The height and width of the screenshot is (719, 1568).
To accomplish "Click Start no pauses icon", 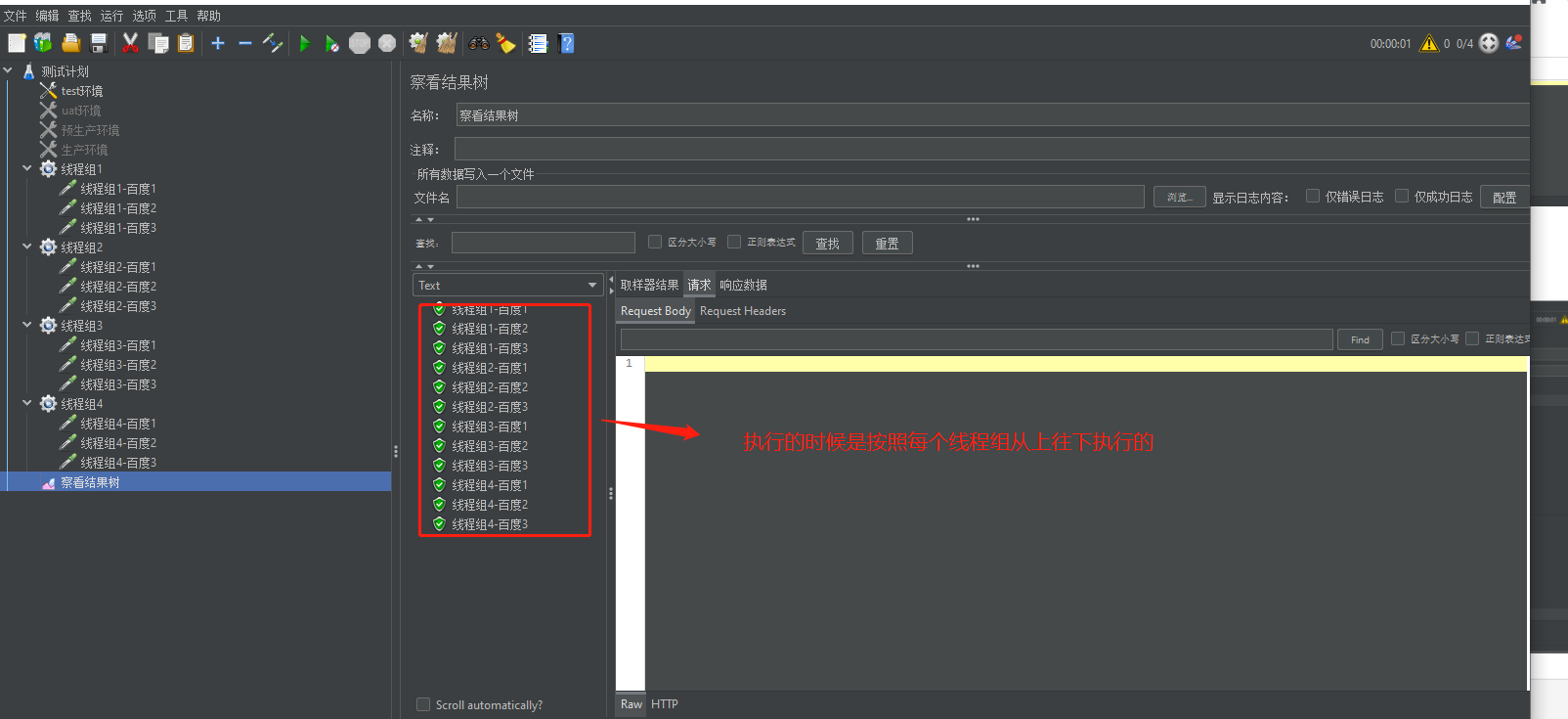I will [x=332, y=43].
